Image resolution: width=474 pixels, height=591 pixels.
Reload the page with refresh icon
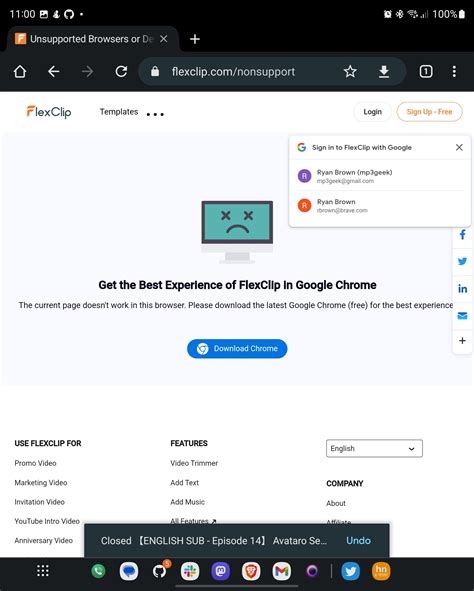coord(121,71)
